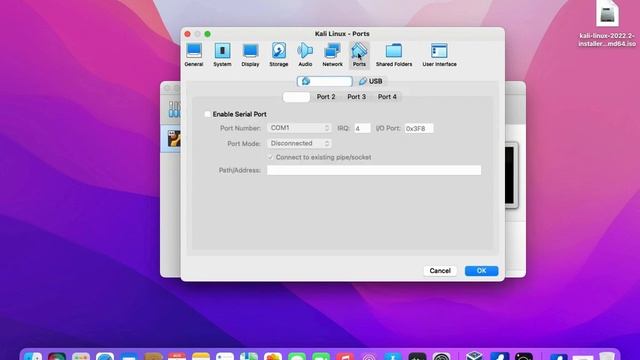This screenshot has height=360, width=640.
Task: Close the Kali Linux Ports window
Action: click(x=187, y=34)
